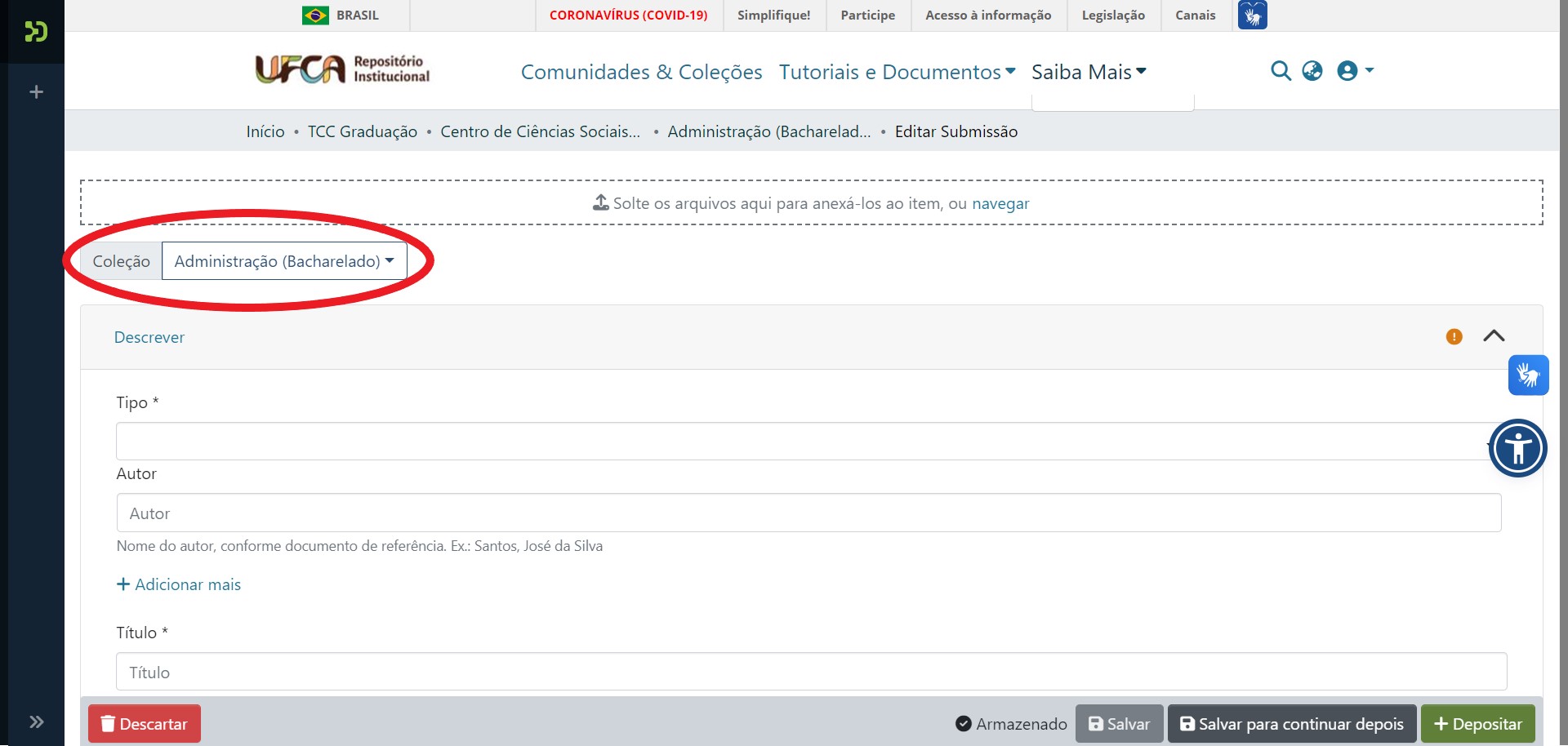Open the blue Acessibilidade circle icon
Image resolution: width=1568 pixels, height=746 pixels.
click(x=1517, y=448)
